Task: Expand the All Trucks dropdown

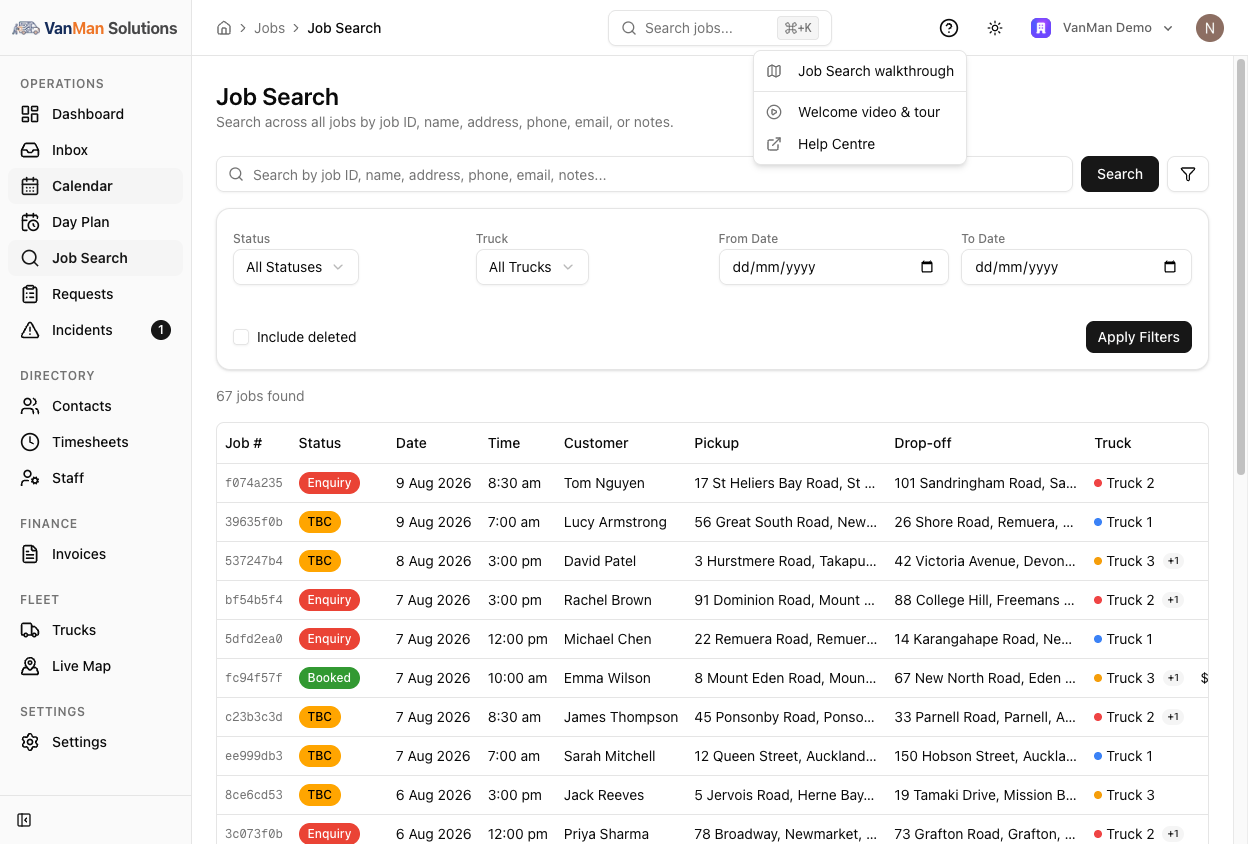Action: 532,267
